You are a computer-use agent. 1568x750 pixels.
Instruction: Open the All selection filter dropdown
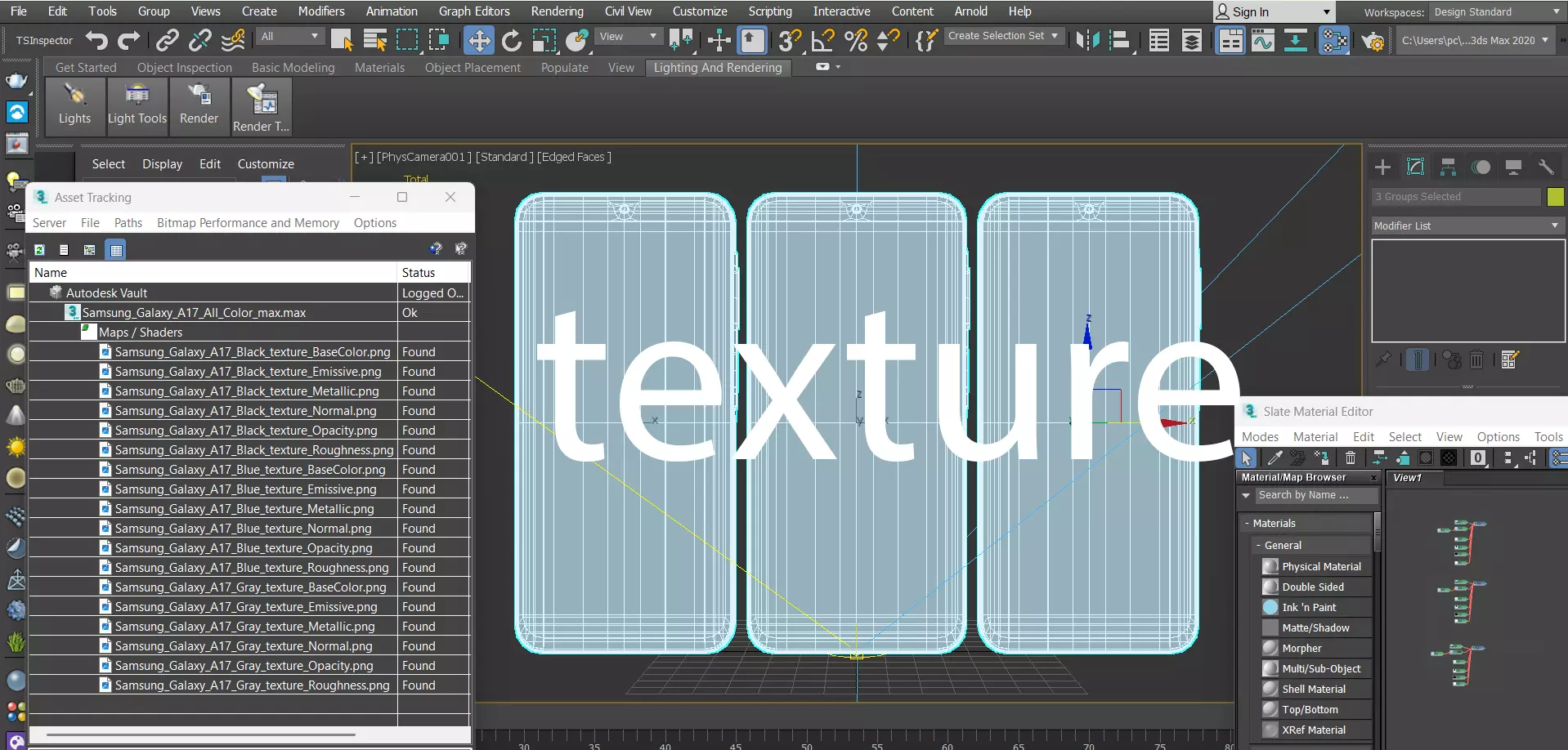(290, 37)
